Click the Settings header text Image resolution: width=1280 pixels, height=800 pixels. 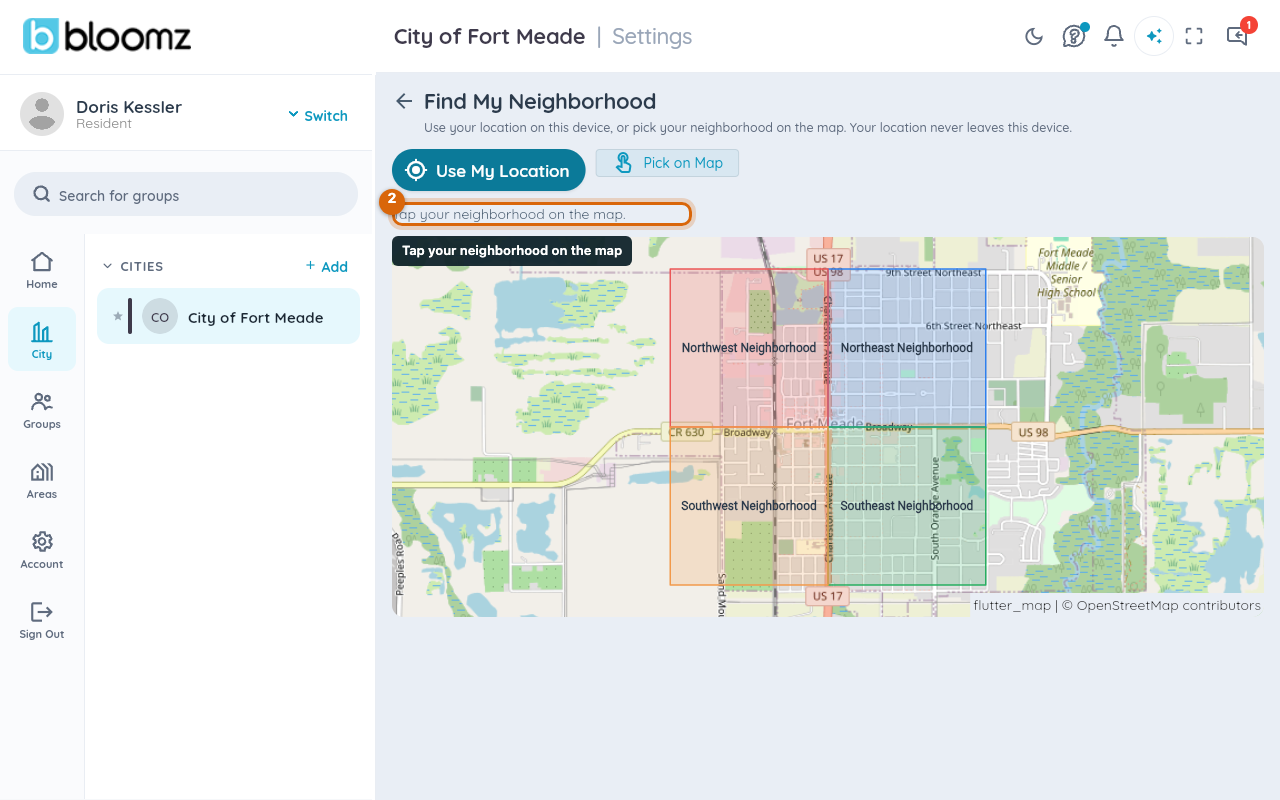652,36
